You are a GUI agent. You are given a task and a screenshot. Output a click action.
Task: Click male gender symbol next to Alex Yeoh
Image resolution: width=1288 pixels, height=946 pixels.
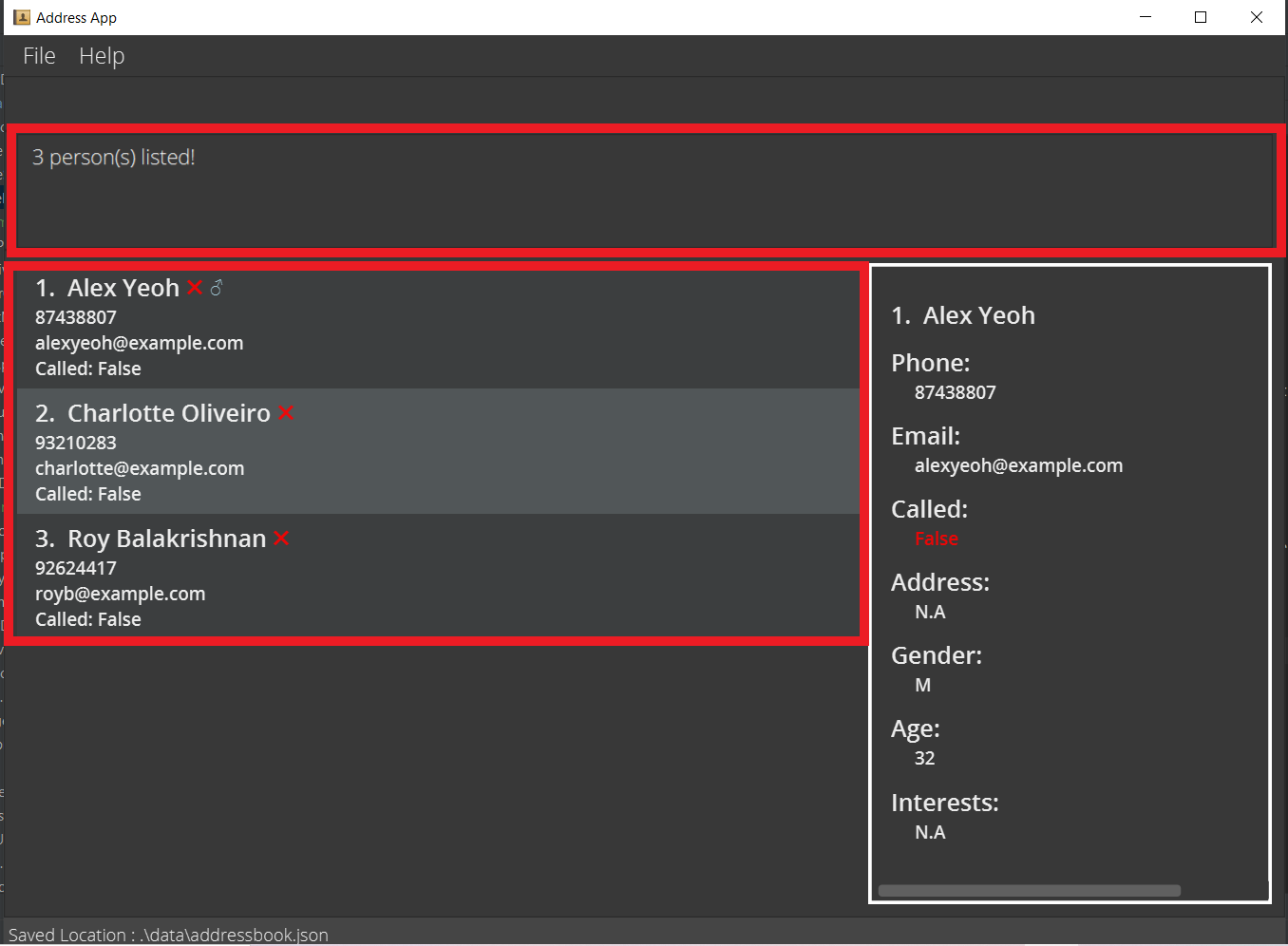(x=217, y=288)
